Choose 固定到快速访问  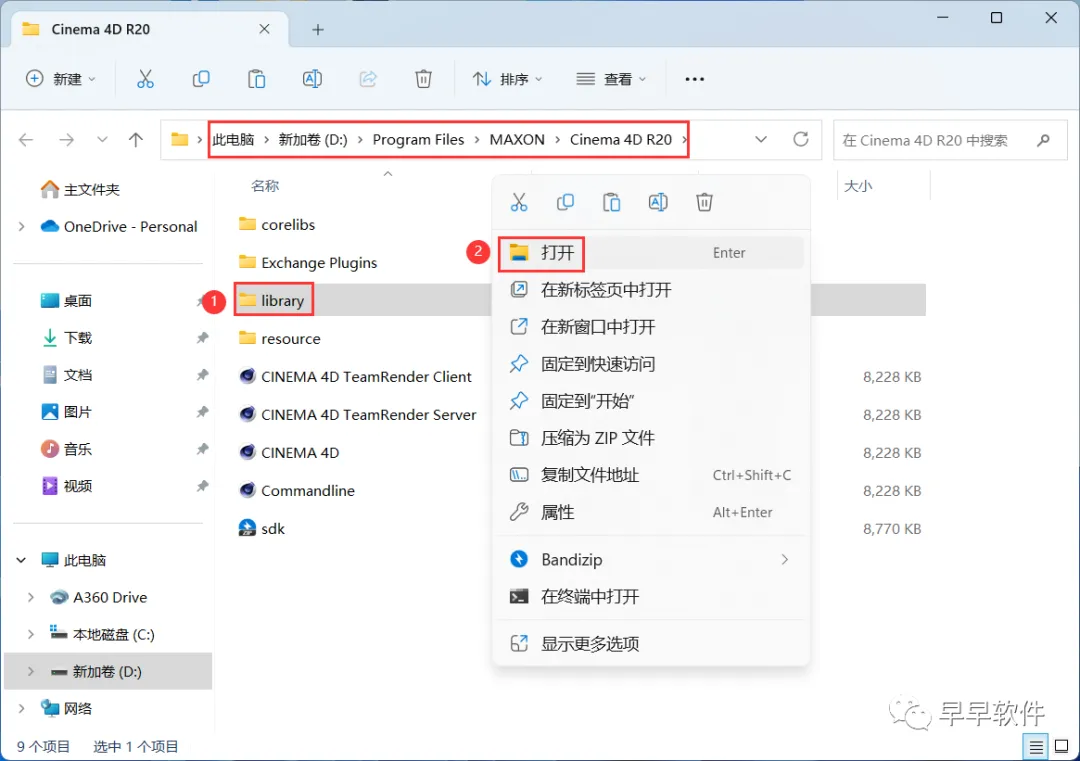tap(650, 364)
